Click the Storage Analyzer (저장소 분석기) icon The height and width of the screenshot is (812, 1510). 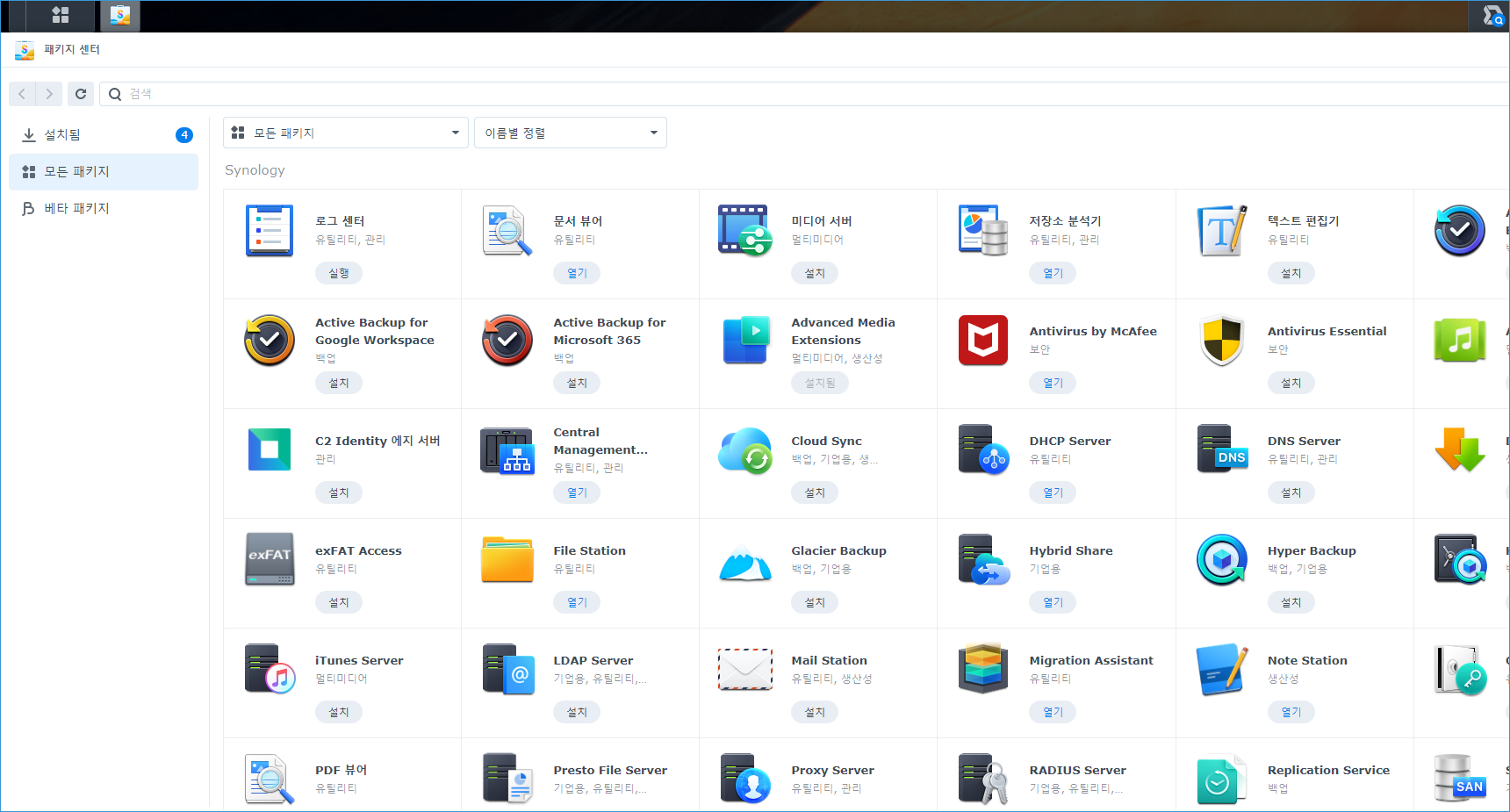click(983, 231)
